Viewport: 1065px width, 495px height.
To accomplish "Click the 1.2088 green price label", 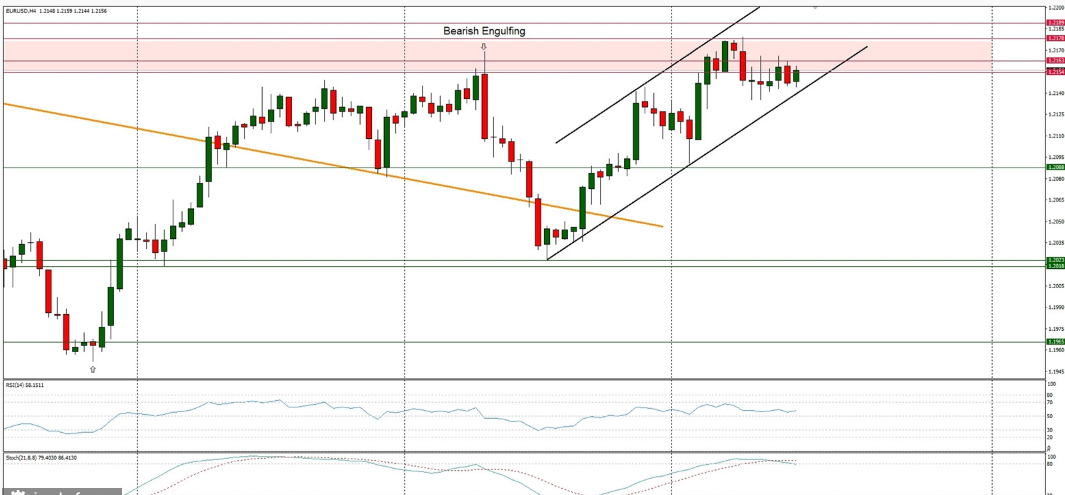I will (1054, 167).
